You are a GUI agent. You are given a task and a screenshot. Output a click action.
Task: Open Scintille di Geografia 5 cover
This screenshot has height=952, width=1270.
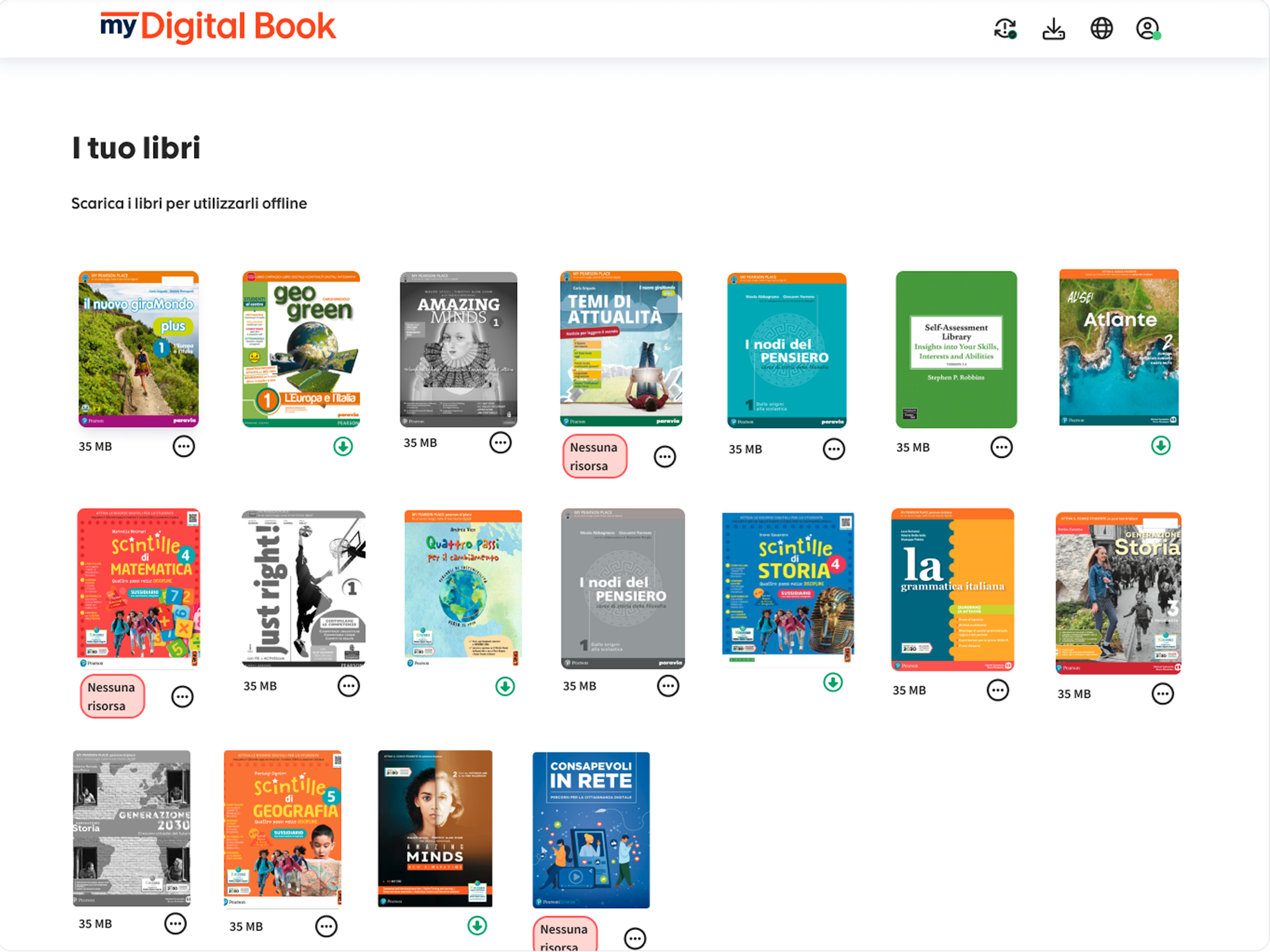tap(283, 827)
